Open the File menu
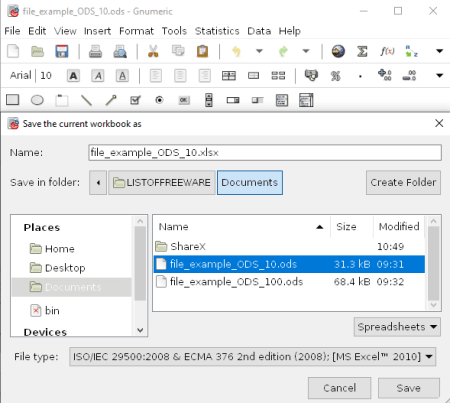This screenshot has width=450, height=403. point(12,31)
